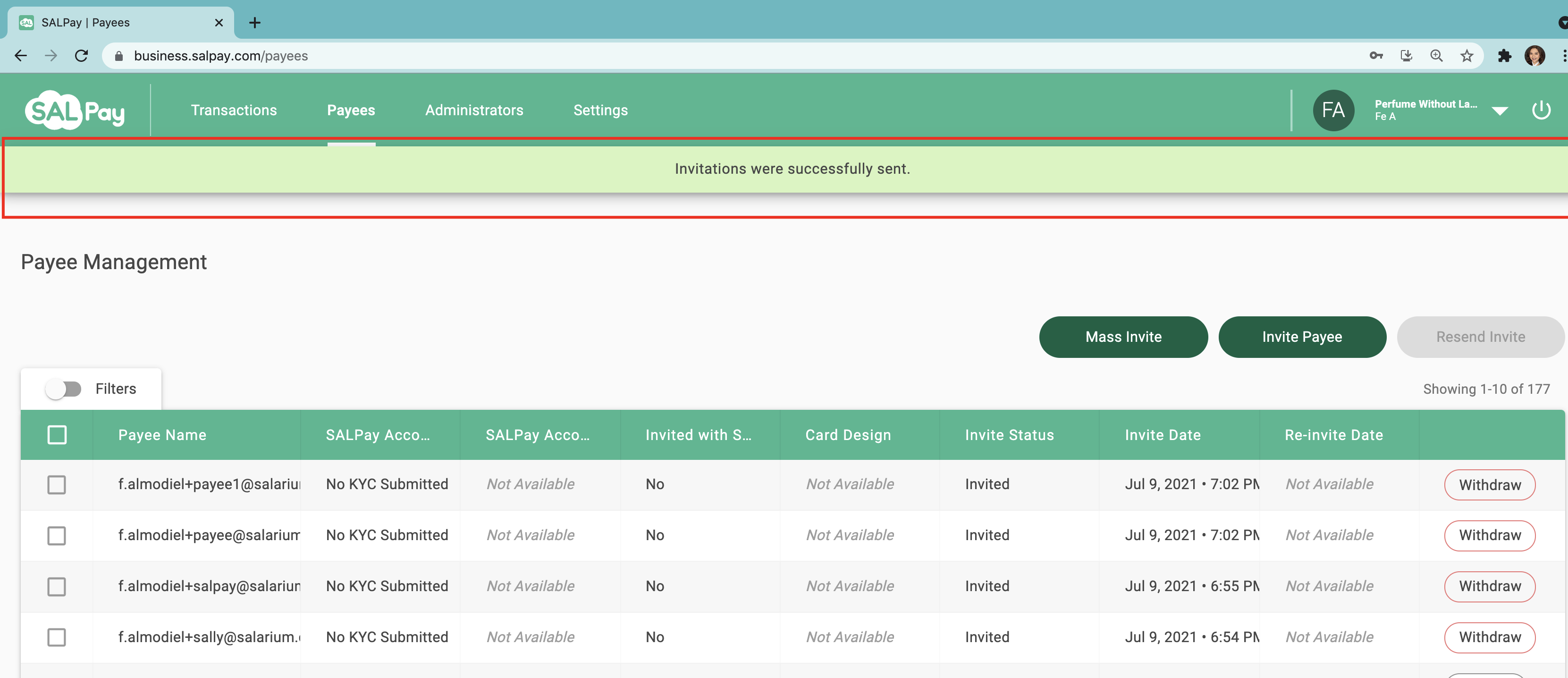Expand the account dropdown arrow

tap(1500, 111)
